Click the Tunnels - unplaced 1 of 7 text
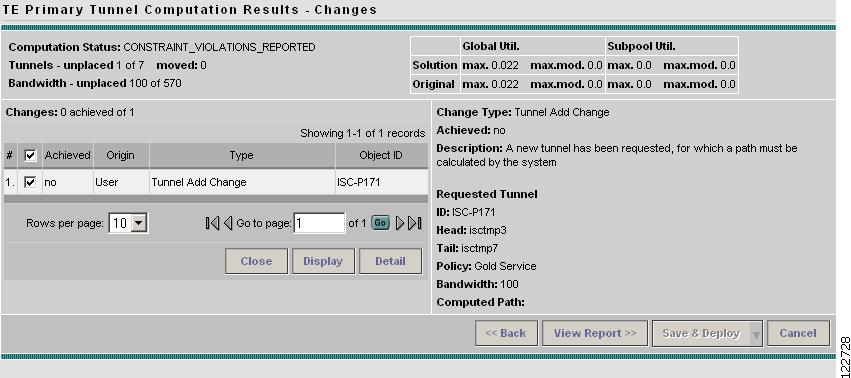Viewport: 851px width, 378px height. (x=77, y=65)
